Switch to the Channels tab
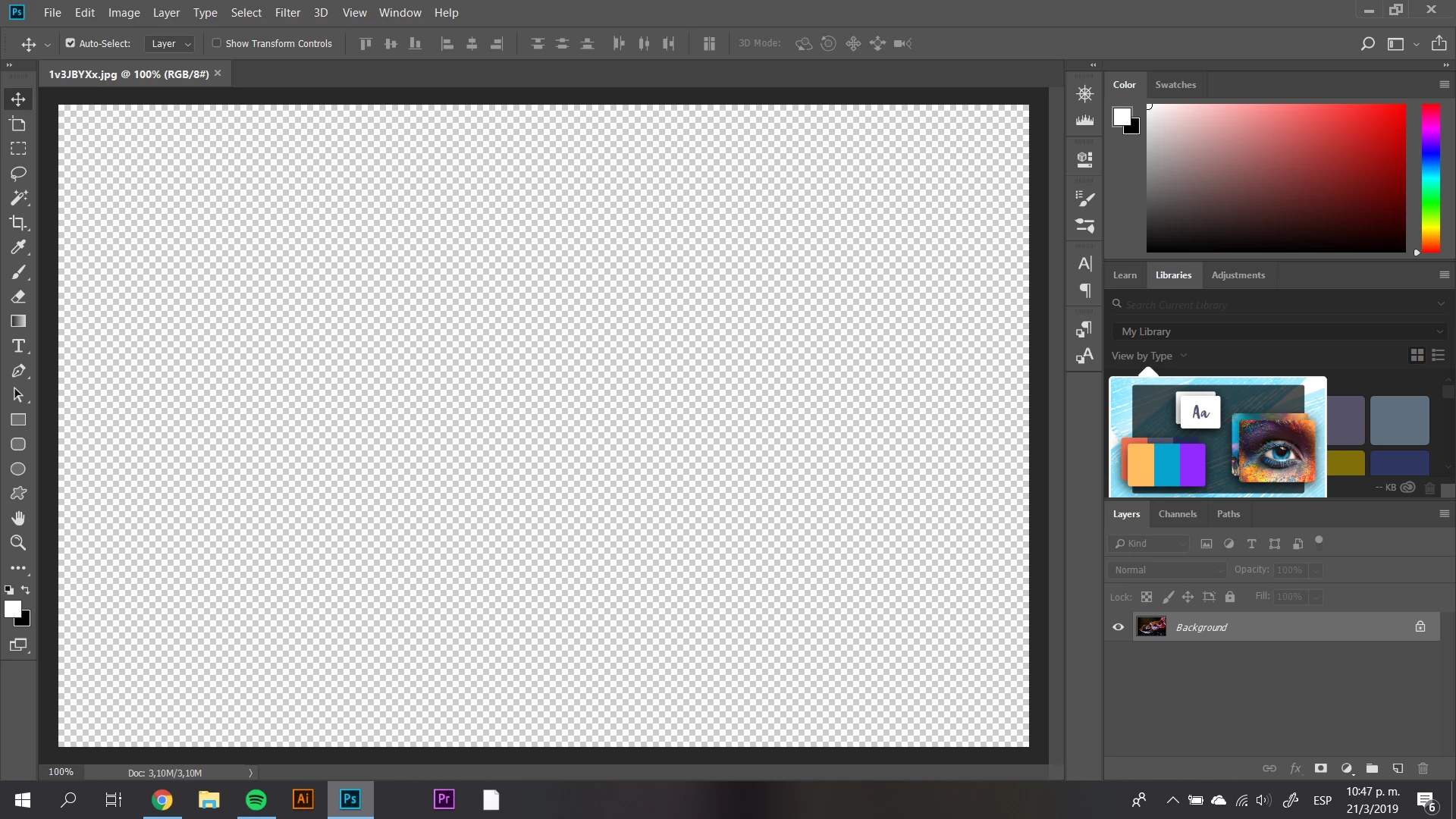 click(x=1177, y=513)
